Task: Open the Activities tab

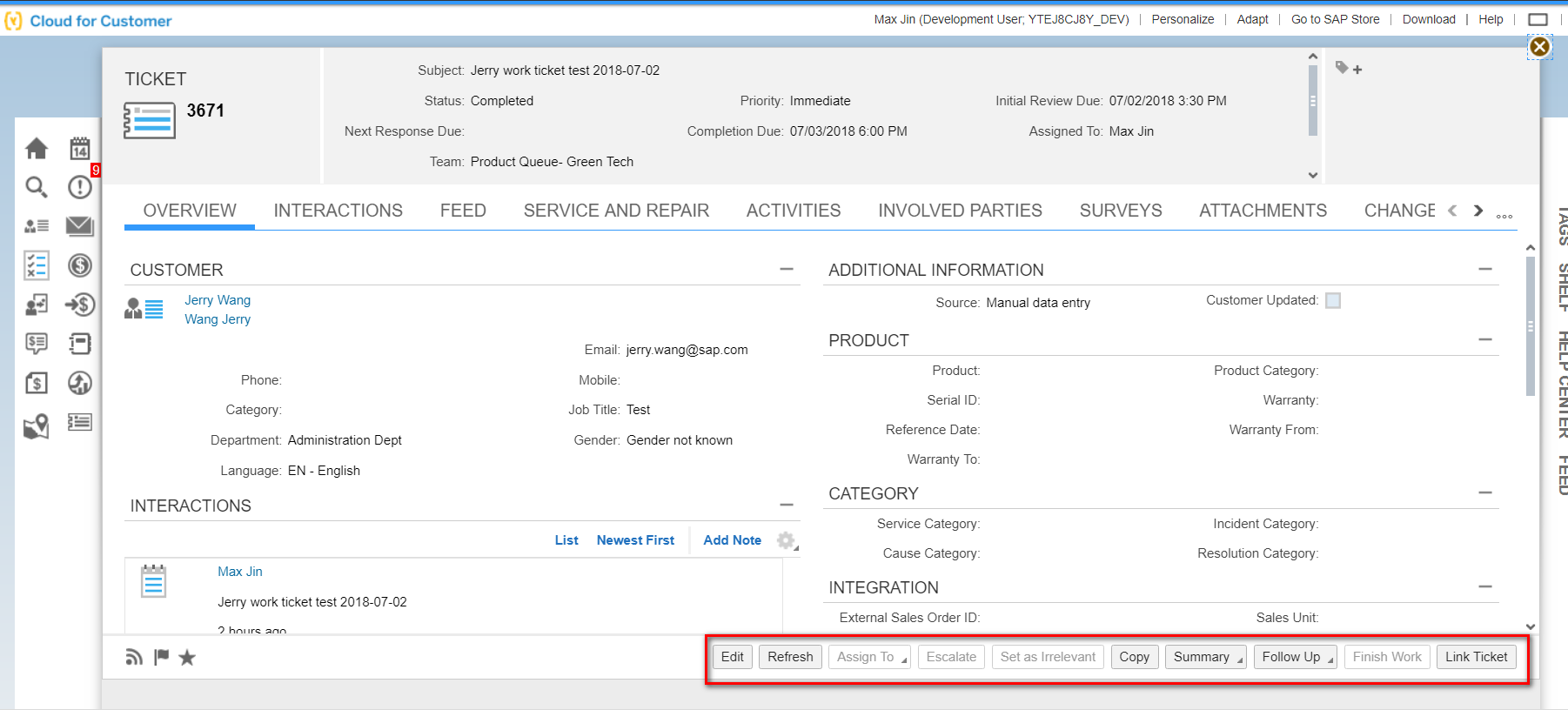Action: pos(794,211)
